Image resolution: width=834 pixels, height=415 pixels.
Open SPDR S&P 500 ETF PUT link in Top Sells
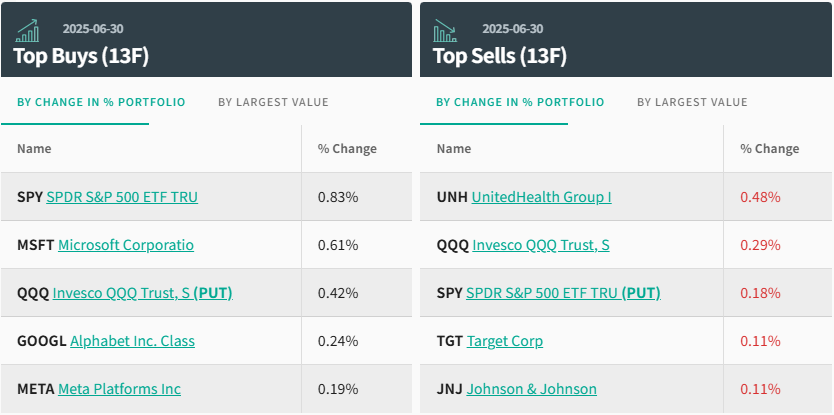pyautogui.click(x=564, y=293)
